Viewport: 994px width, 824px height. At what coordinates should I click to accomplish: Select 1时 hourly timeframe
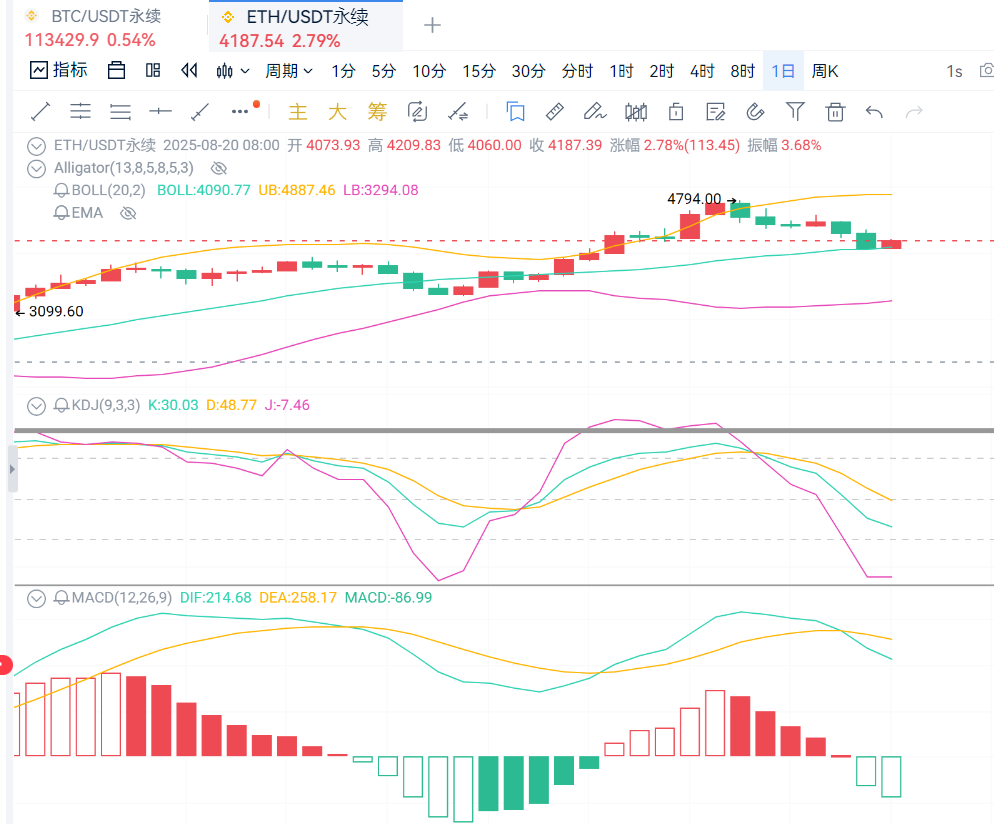(621, 71)
